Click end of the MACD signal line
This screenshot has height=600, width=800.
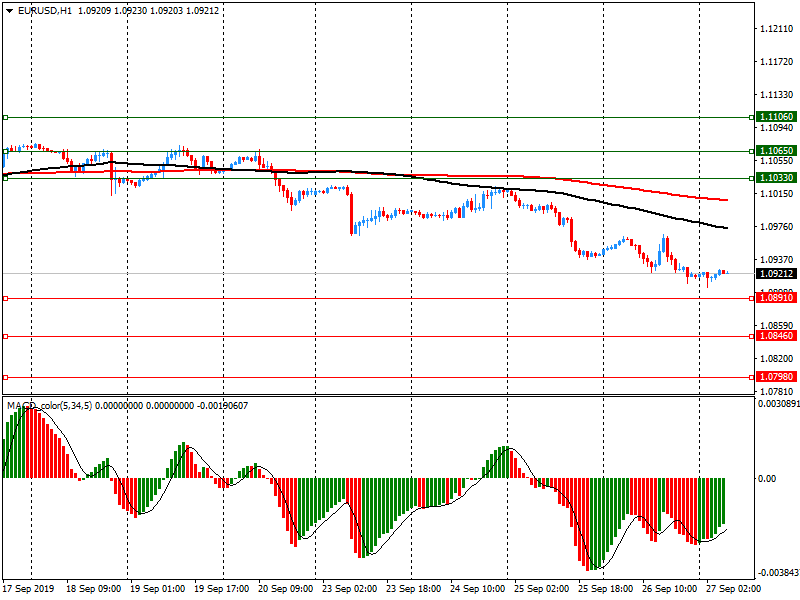726,530
